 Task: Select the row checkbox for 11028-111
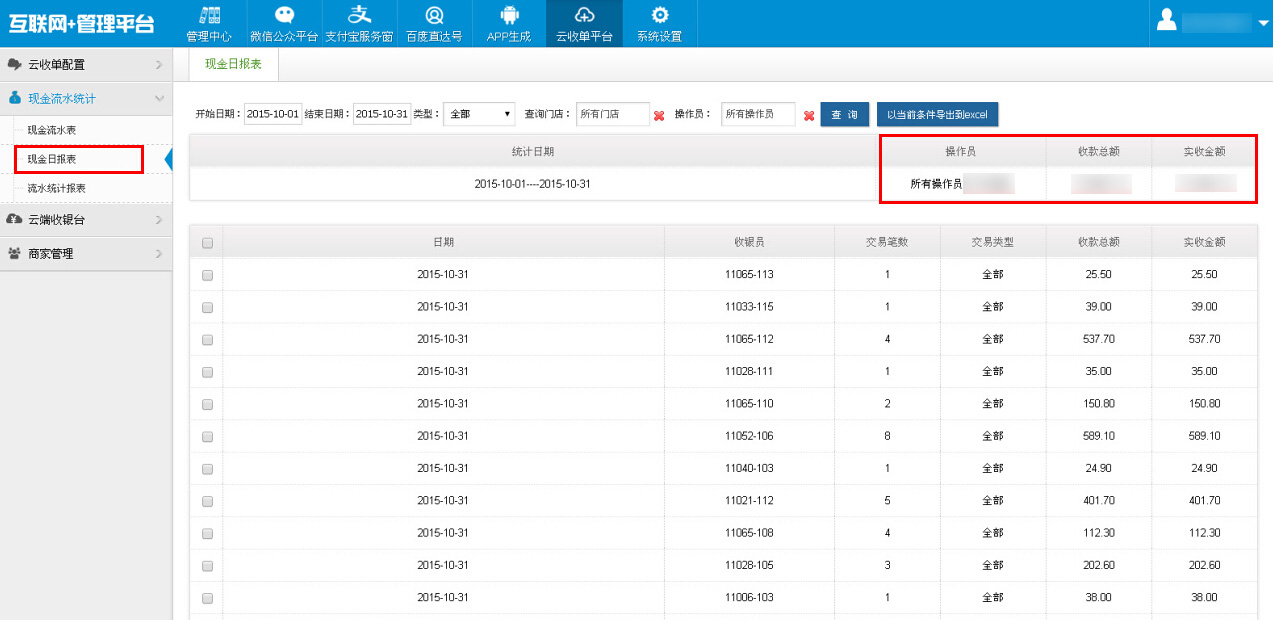207,372
